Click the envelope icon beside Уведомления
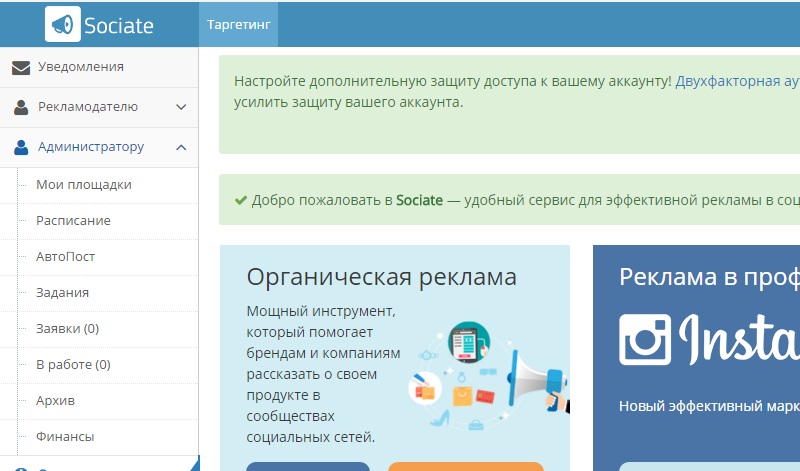800x471 pixels. pyautogui.click(x=21, y=67)
